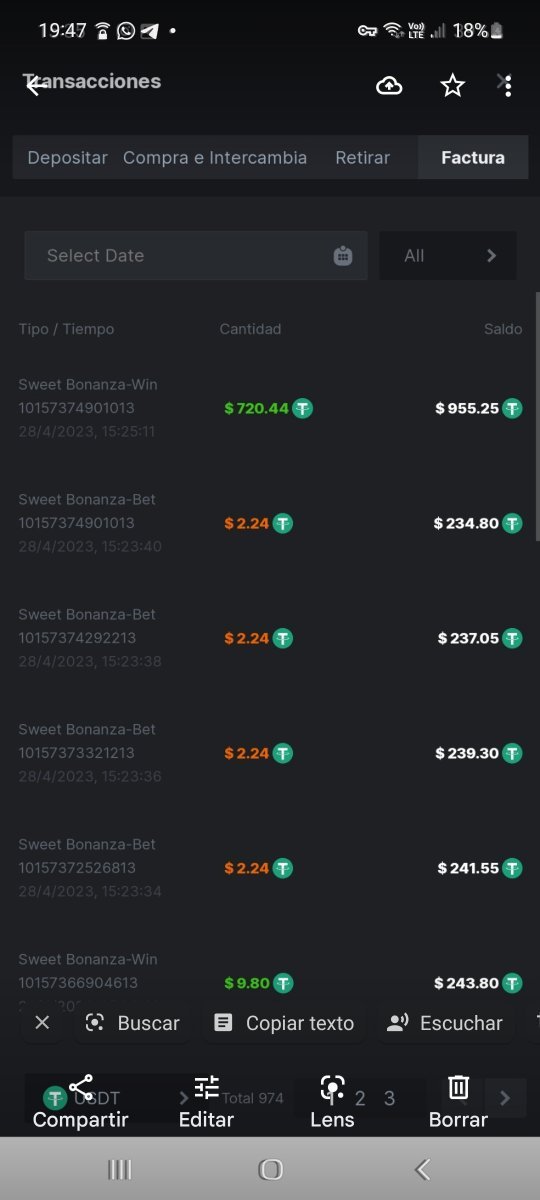Launch Lens image search
This screenshot has height=1200, width=540.
[333, 1087]
